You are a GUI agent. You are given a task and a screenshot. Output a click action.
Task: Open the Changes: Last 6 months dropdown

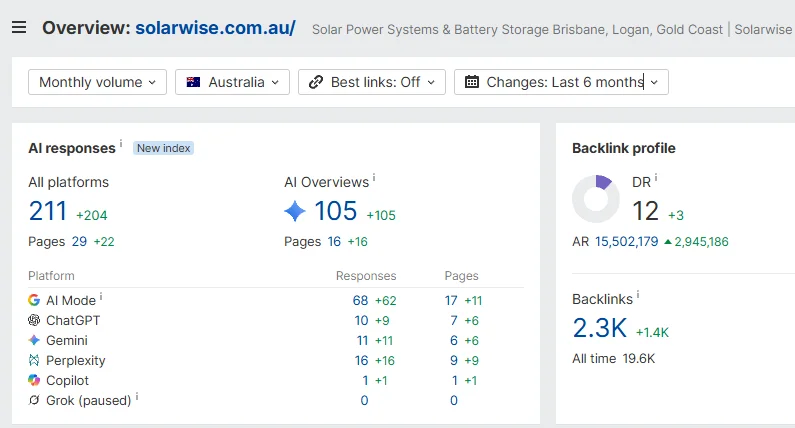561,82
